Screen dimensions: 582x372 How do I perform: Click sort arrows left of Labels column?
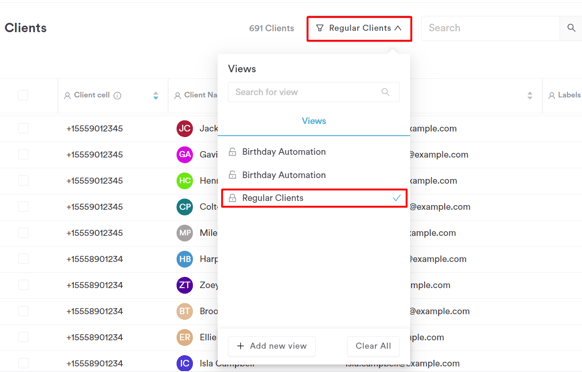pyautogui.click(x=530, y=96)
